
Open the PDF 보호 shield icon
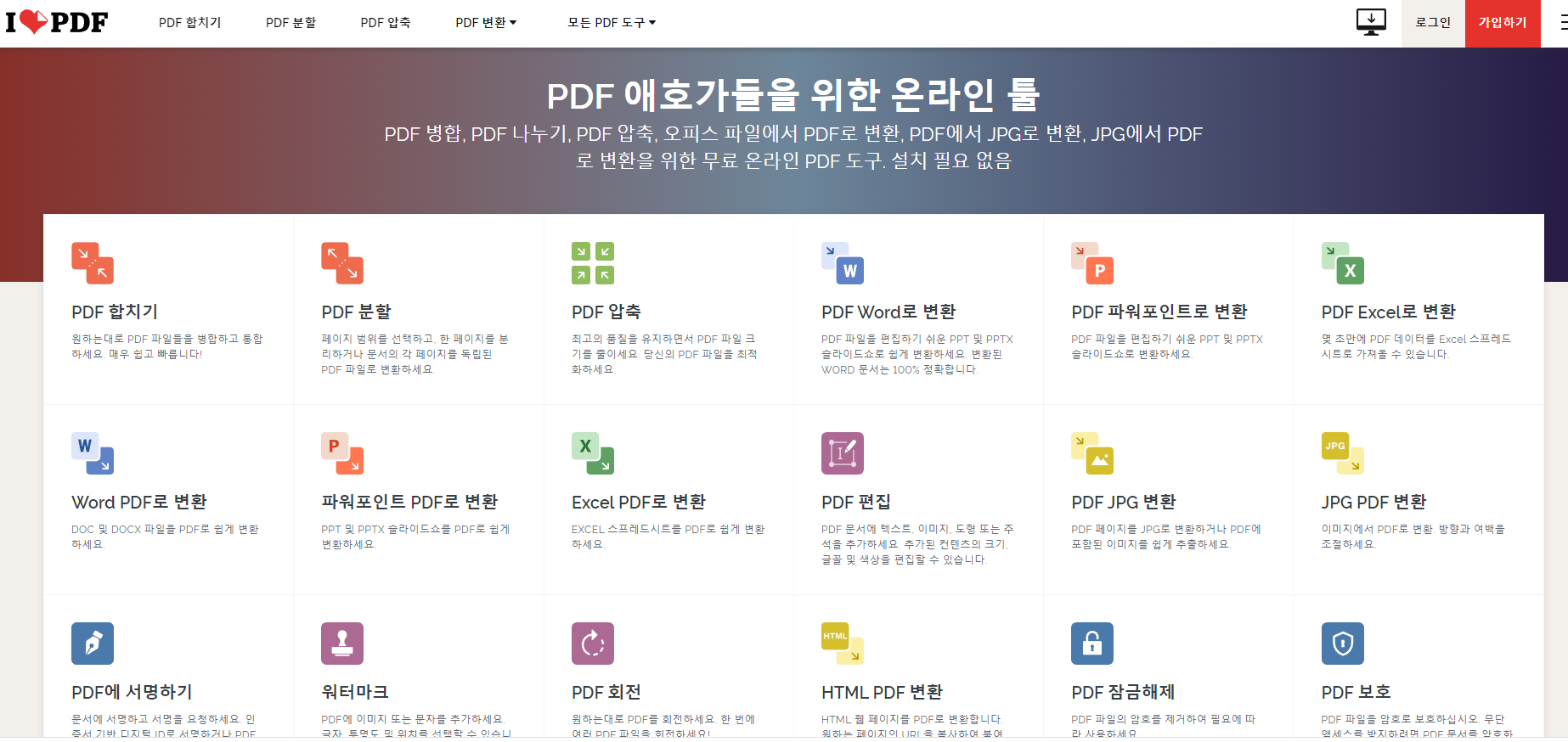[1343, 644]
